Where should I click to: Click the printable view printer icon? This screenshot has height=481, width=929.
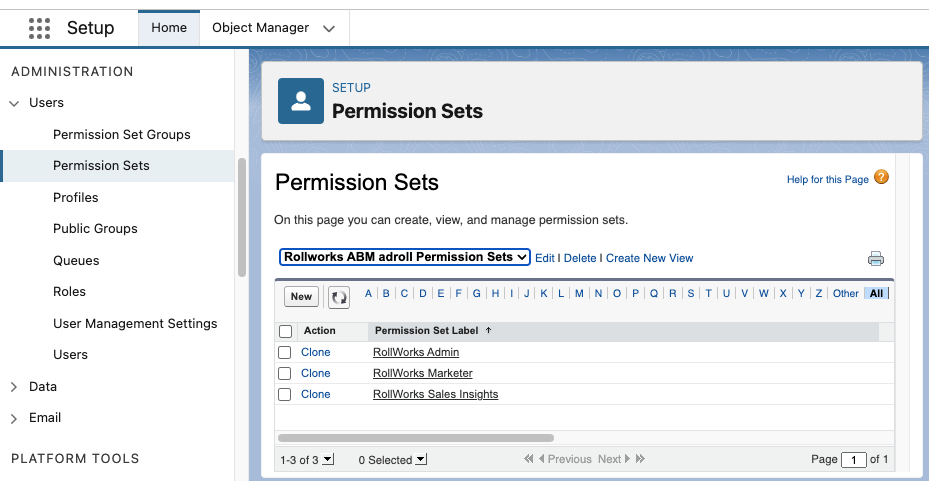[876, 259]
